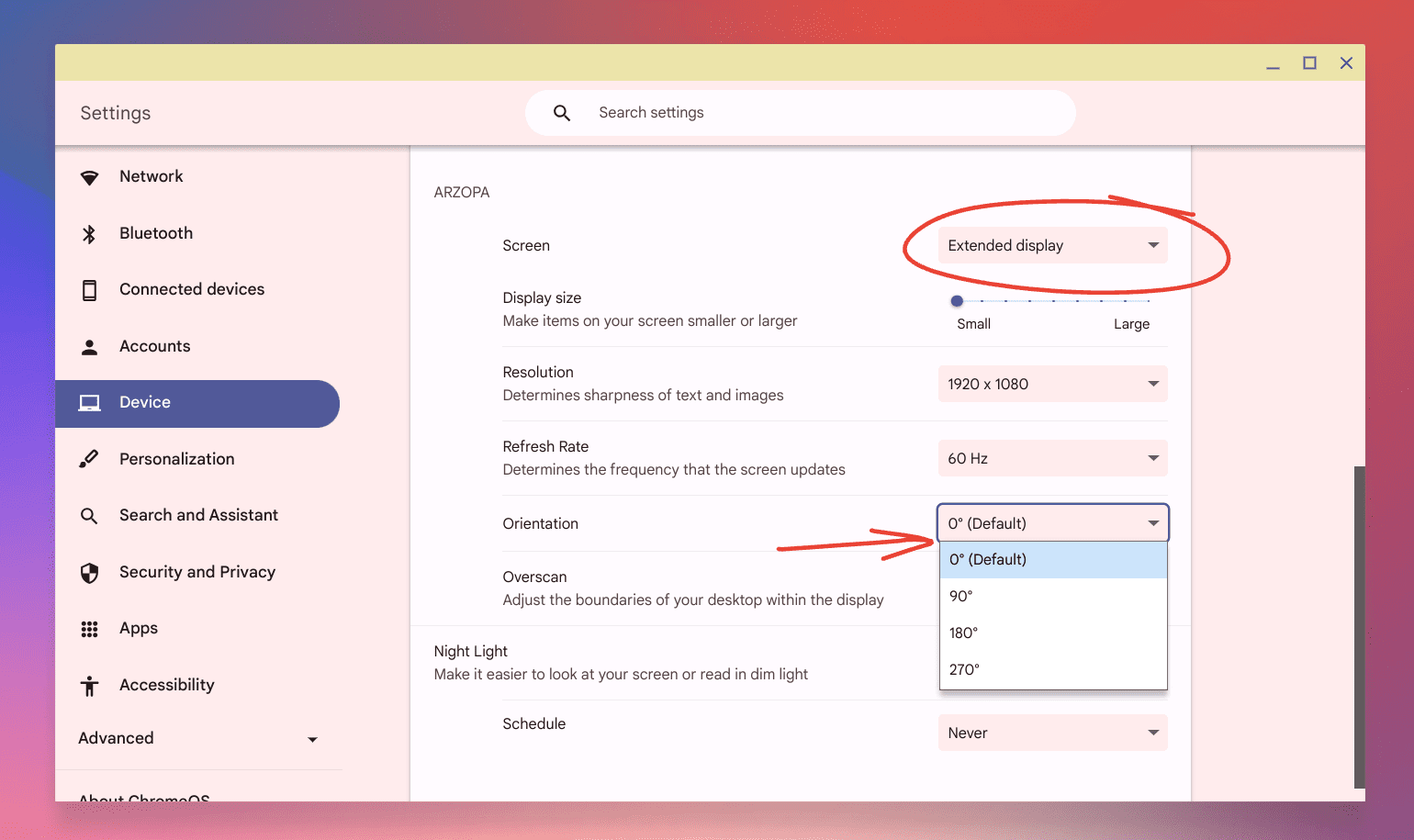Image resolution: width=1414 pixels, height=840 pixels.
Task: Click the Device laptop icon
Action: coord(89,403)
